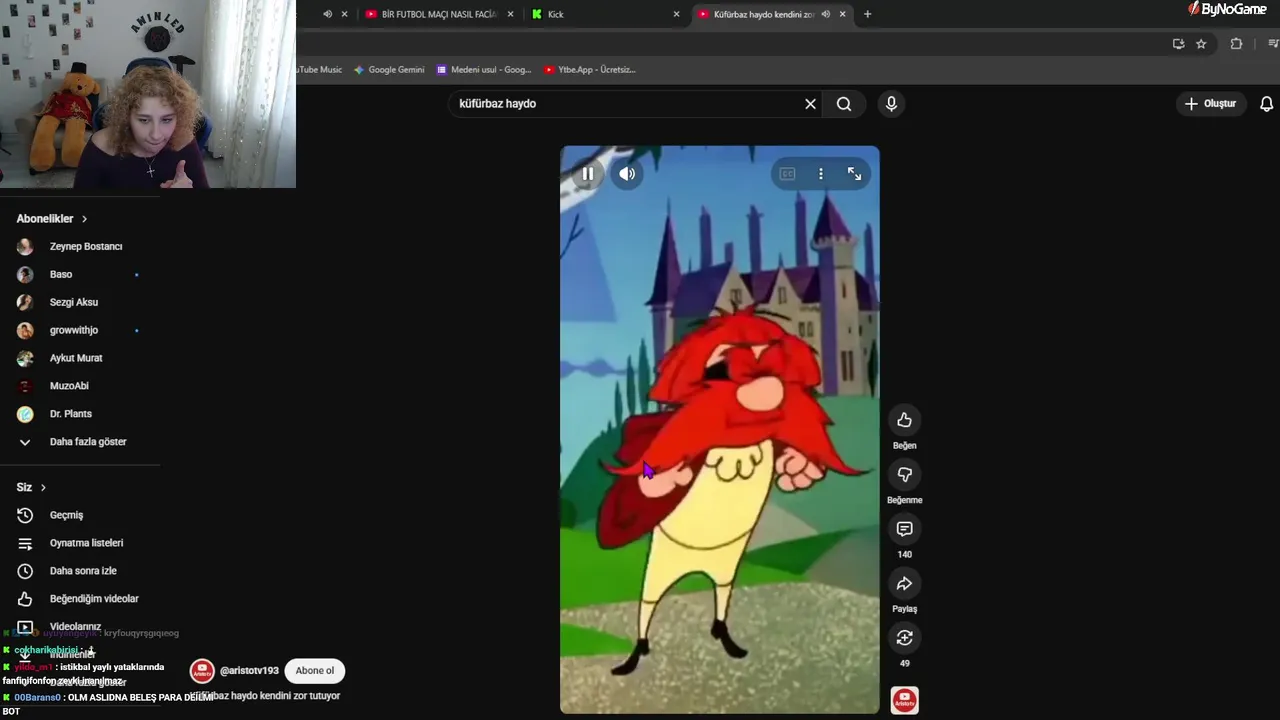
Task: Click Dr. Plants channel avatar icon
Action: click(x=25, y=414)
